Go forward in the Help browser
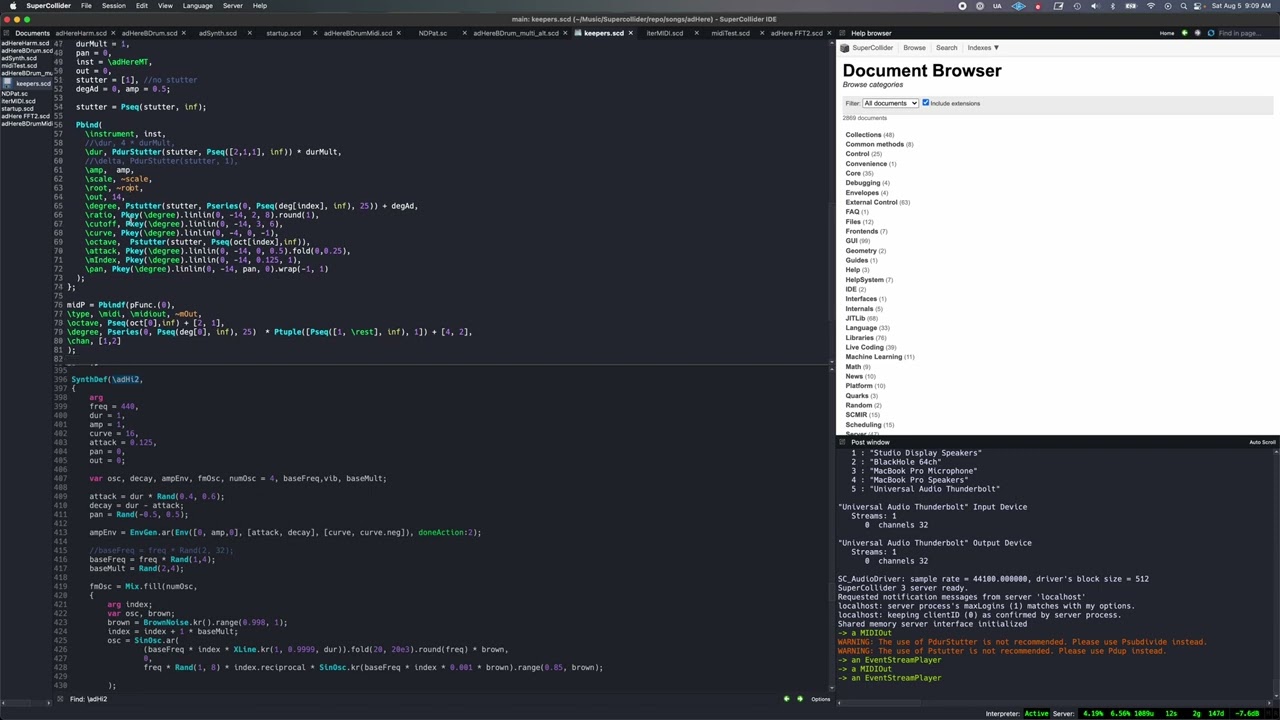The image size is (1280, 720). coord(1197,33)
